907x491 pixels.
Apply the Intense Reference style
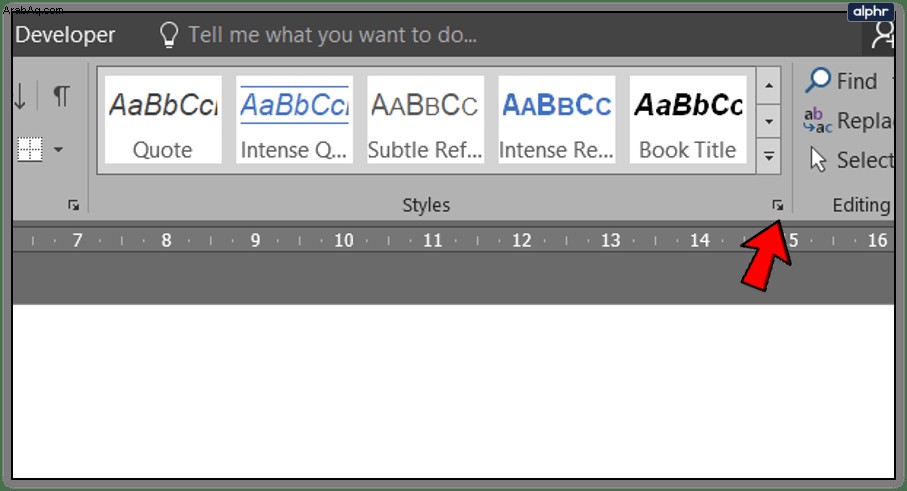(556, 120)
